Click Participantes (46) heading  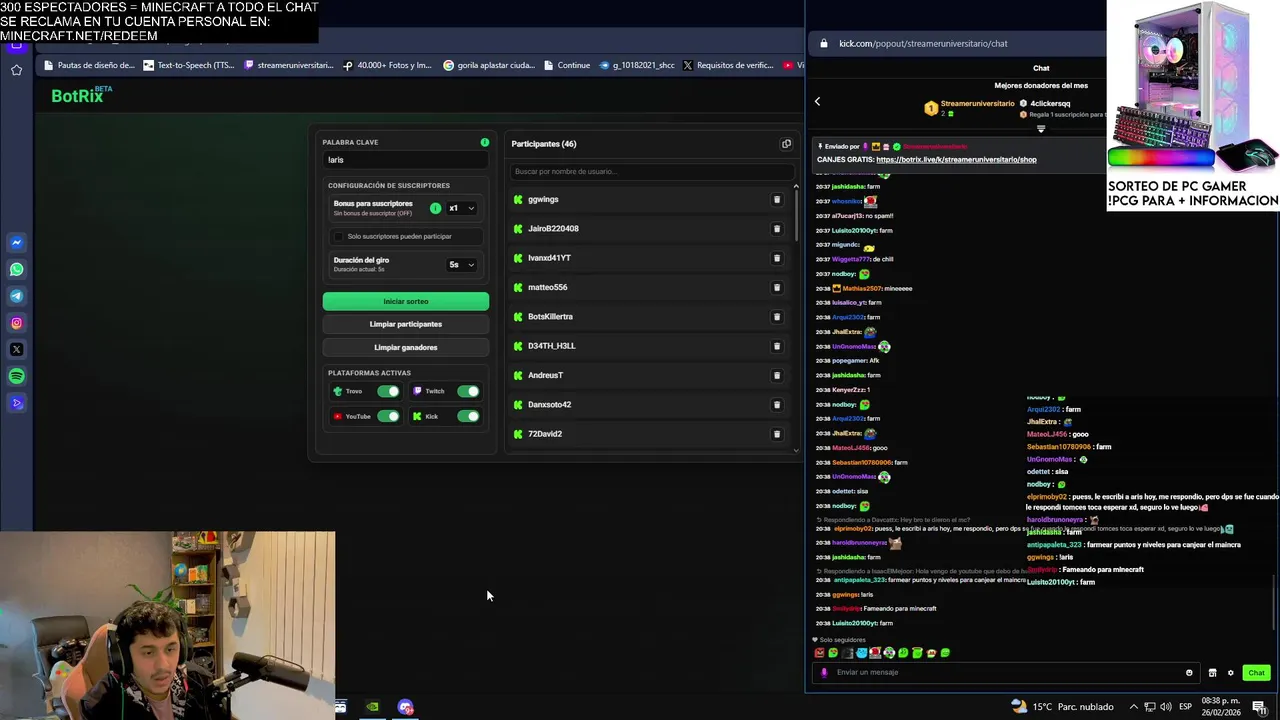tap(544, 144)
